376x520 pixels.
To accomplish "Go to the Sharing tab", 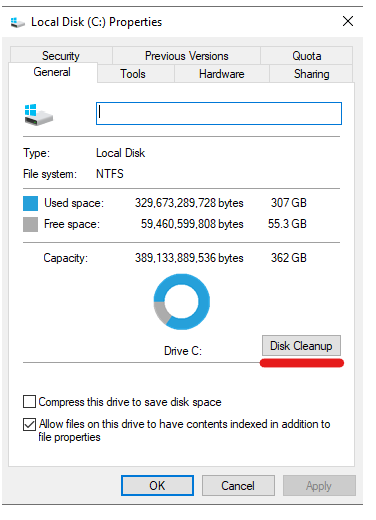I will 311,74.
